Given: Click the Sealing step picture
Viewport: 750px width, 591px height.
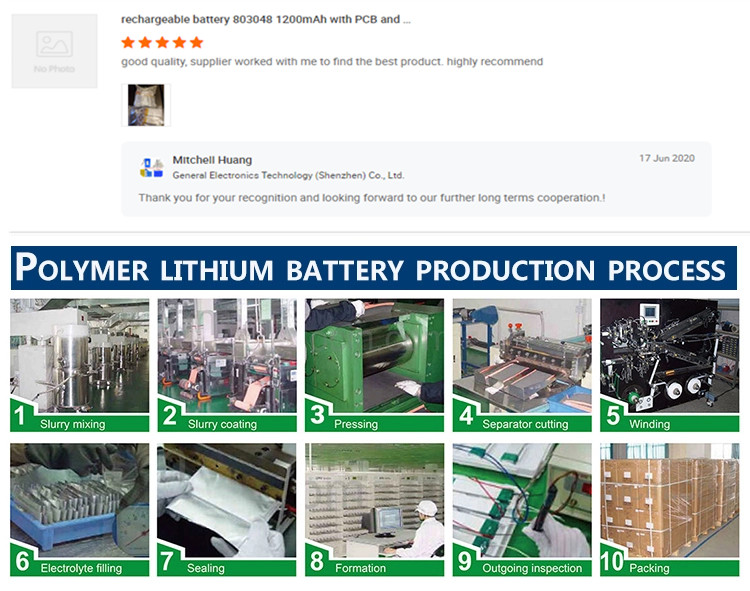Looking at the screenshot, I should tap(227, 510).
